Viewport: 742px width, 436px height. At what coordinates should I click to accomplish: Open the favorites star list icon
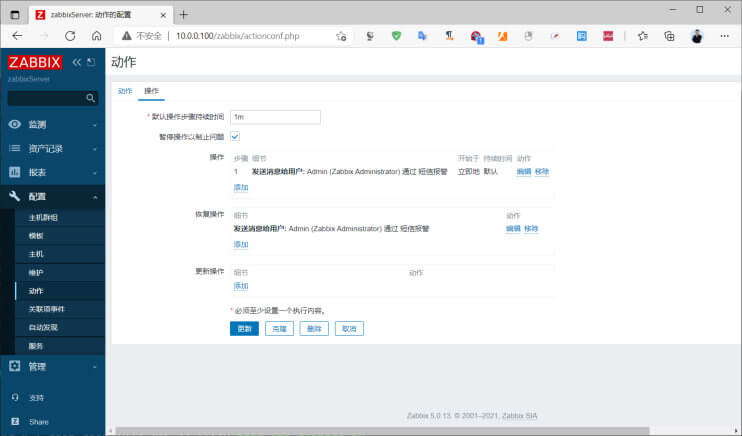(x=643, y=36)
